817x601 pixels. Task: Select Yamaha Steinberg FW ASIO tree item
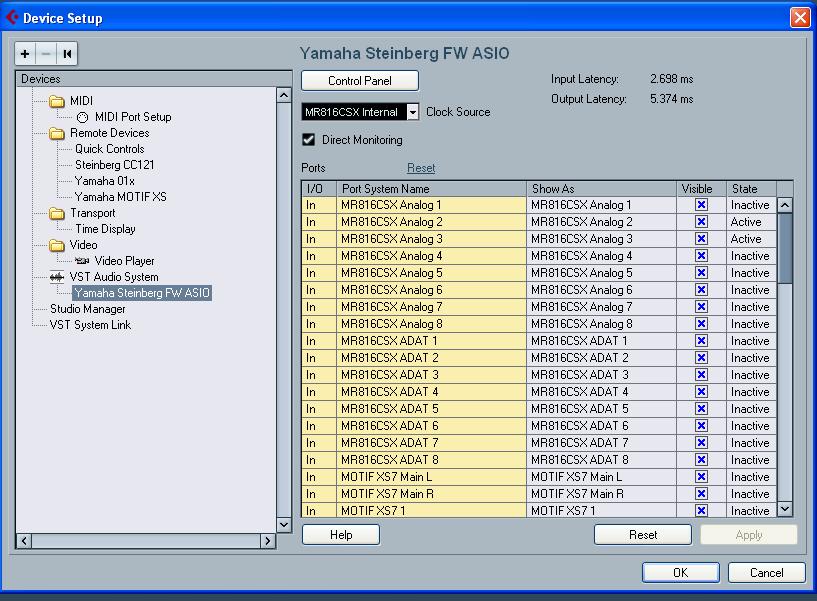(x=142, y=293)
